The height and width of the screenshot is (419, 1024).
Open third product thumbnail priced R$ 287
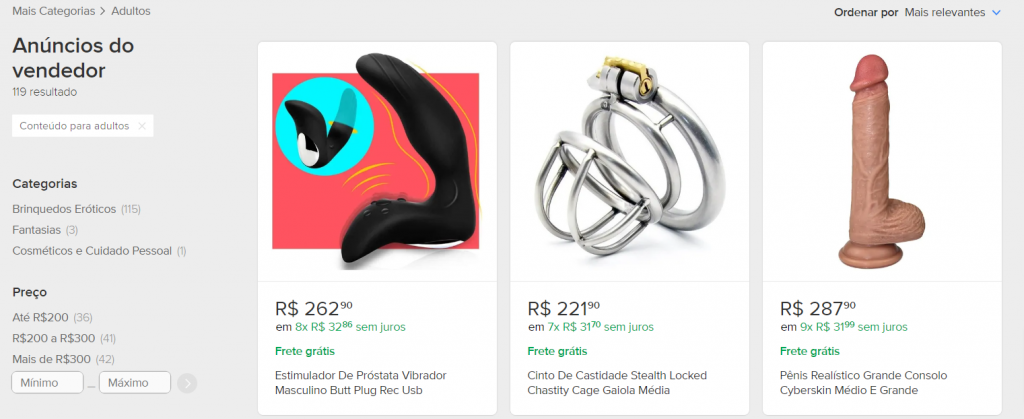[x=882, y=162]
